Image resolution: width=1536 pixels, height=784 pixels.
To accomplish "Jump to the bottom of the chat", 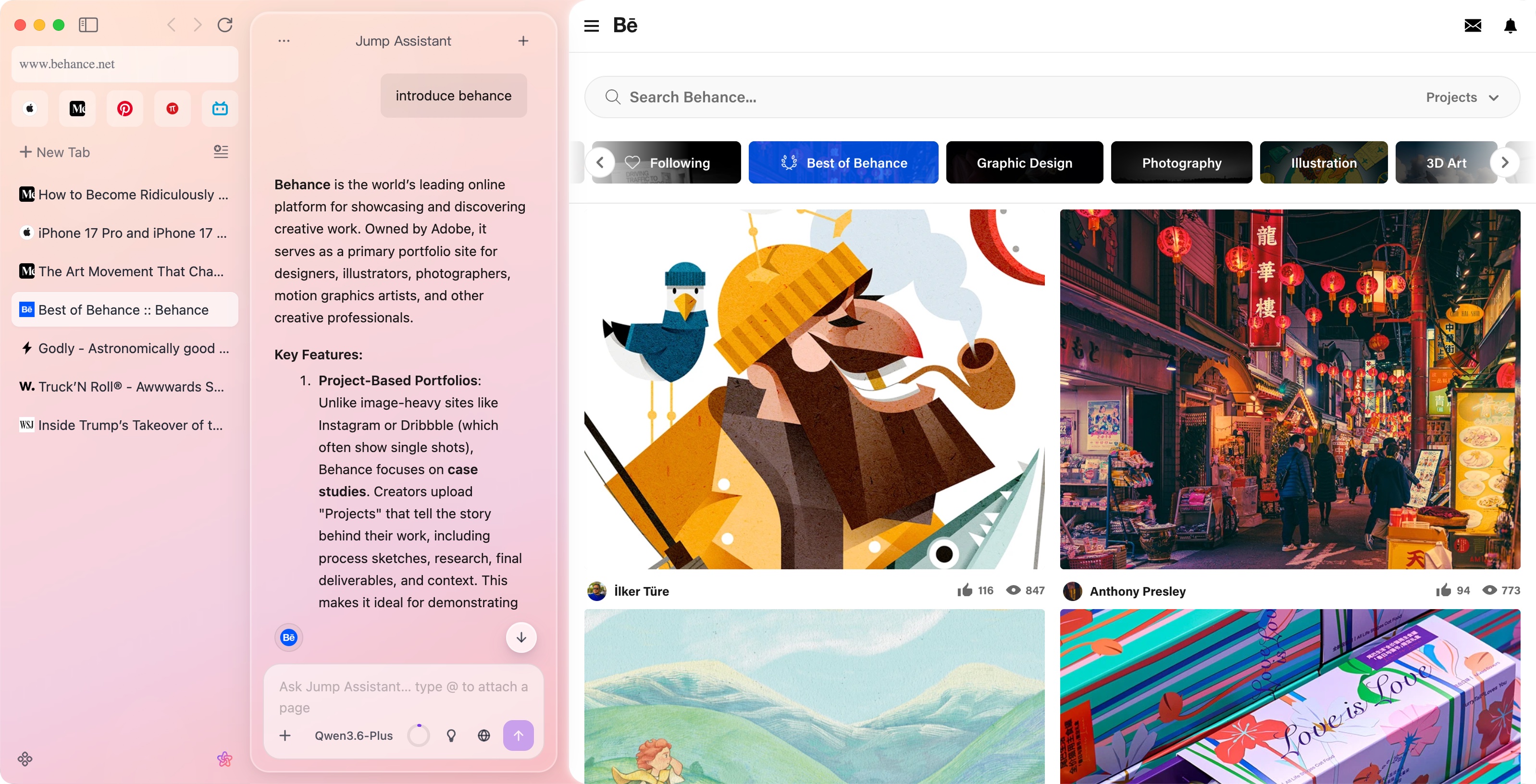I will click(x=521, y=637).
